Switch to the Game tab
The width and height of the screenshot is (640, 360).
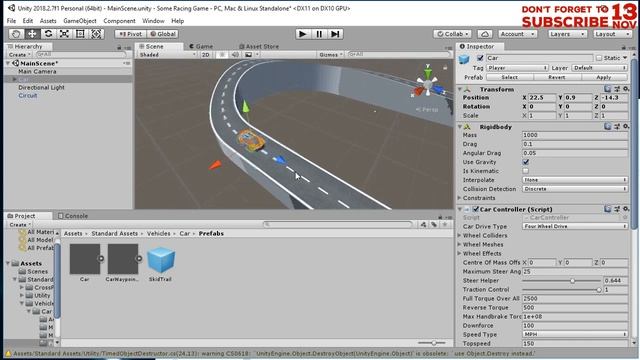(x=201, y=47)
